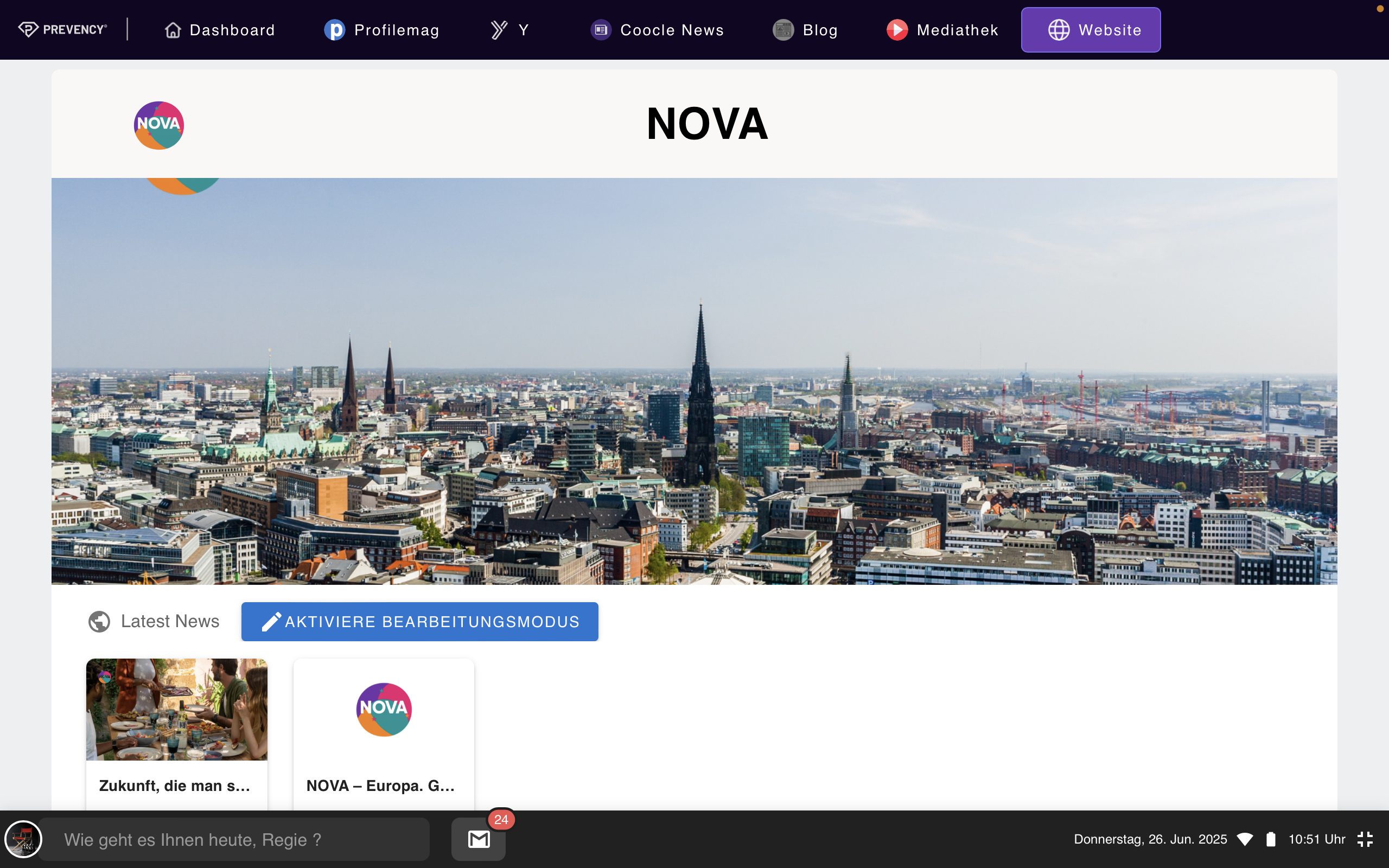Image resolution: width=1389 pixels, height=868 pixels.
Task: Open the Blog section
Action: click(x=805, y=30)
